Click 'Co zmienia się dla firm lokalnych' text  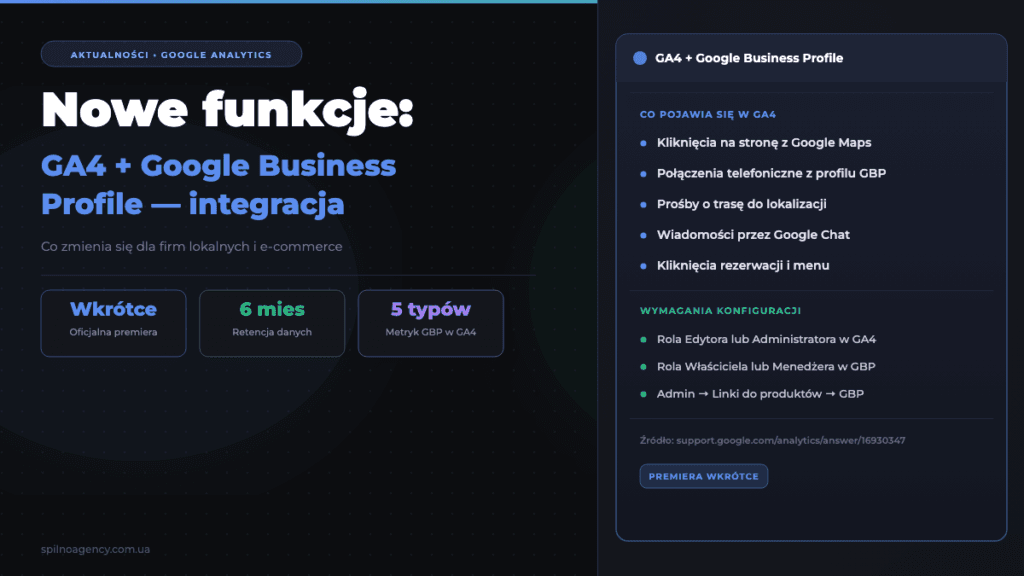[x=145, y=246]
